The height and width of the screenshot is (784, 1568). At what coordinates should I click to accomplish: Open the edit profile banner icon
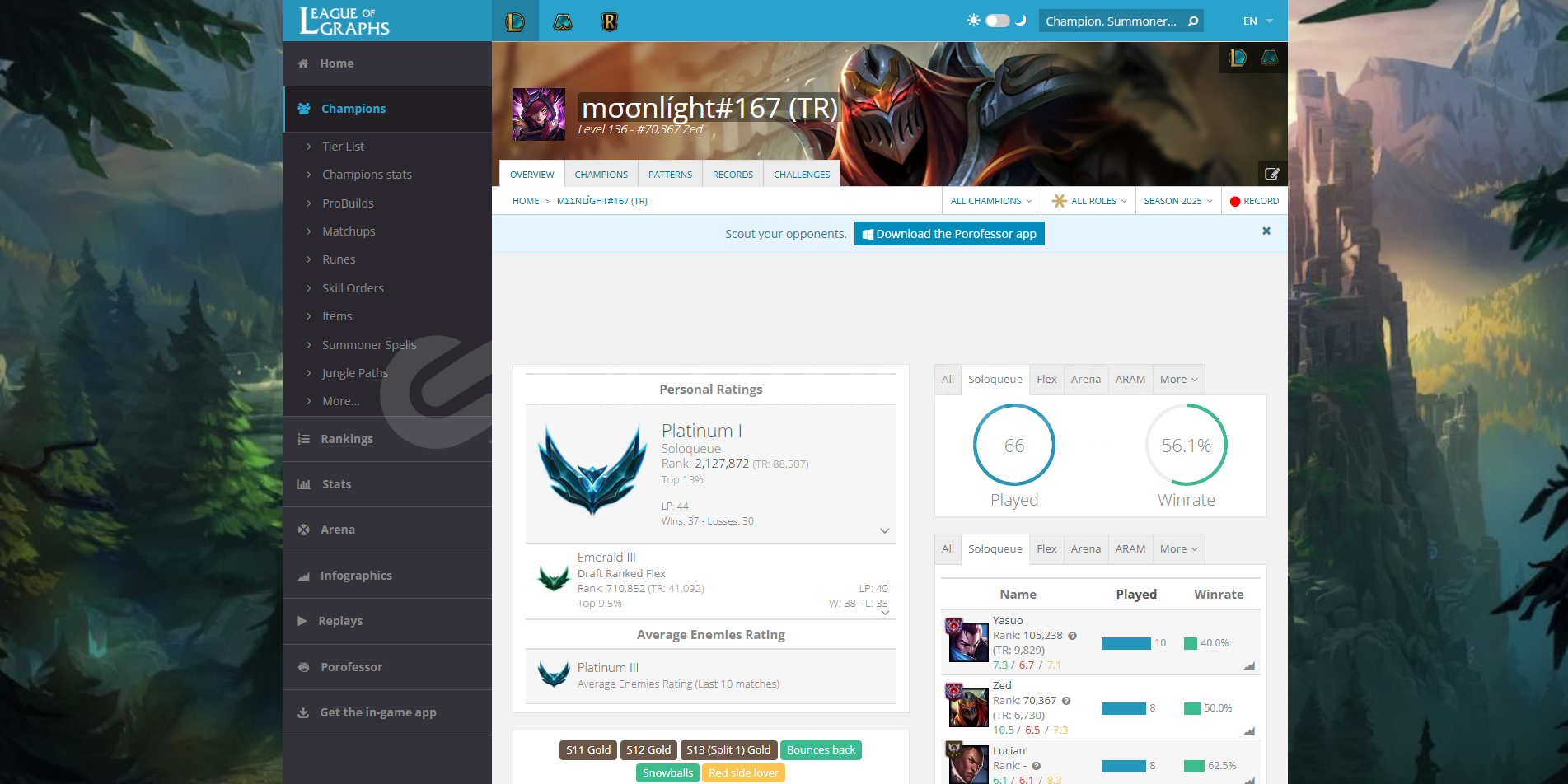(1272, 174)
